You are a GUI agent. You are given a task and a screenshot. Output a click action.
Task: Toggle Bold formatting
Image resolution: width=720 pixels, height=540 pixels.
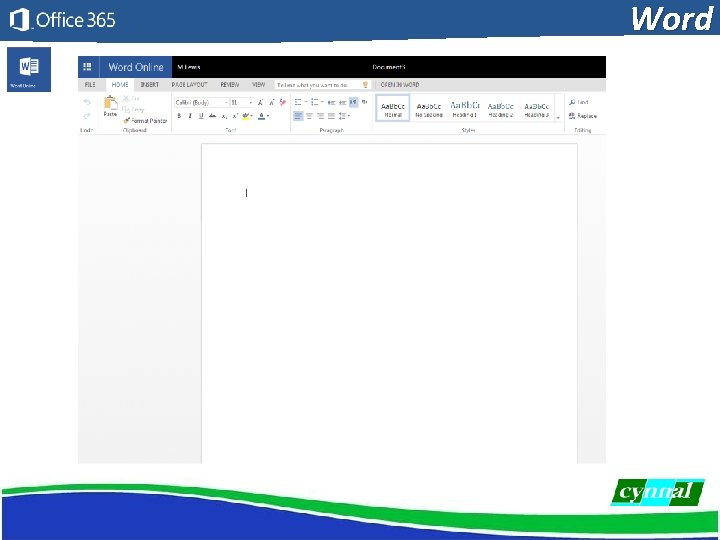coord(179,116)
